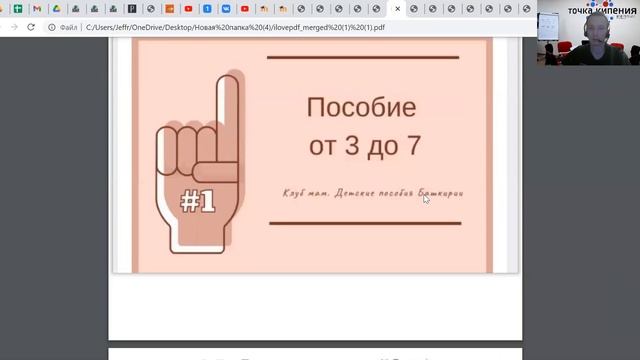Open the dark tab with letter P icon

(x=132, y=9)
